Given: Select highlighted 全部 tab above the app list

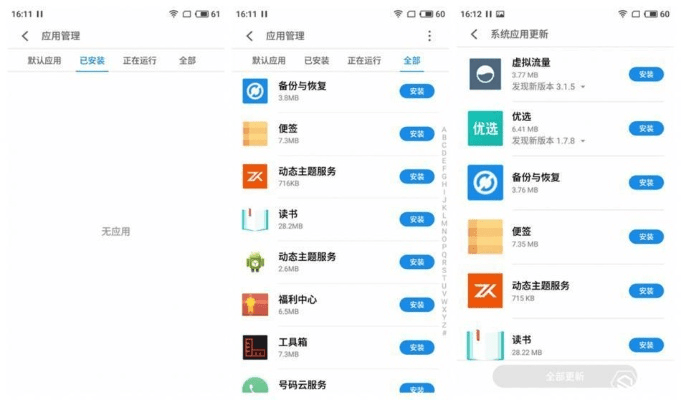Looking at the screenshot, I should pos(412,60).
